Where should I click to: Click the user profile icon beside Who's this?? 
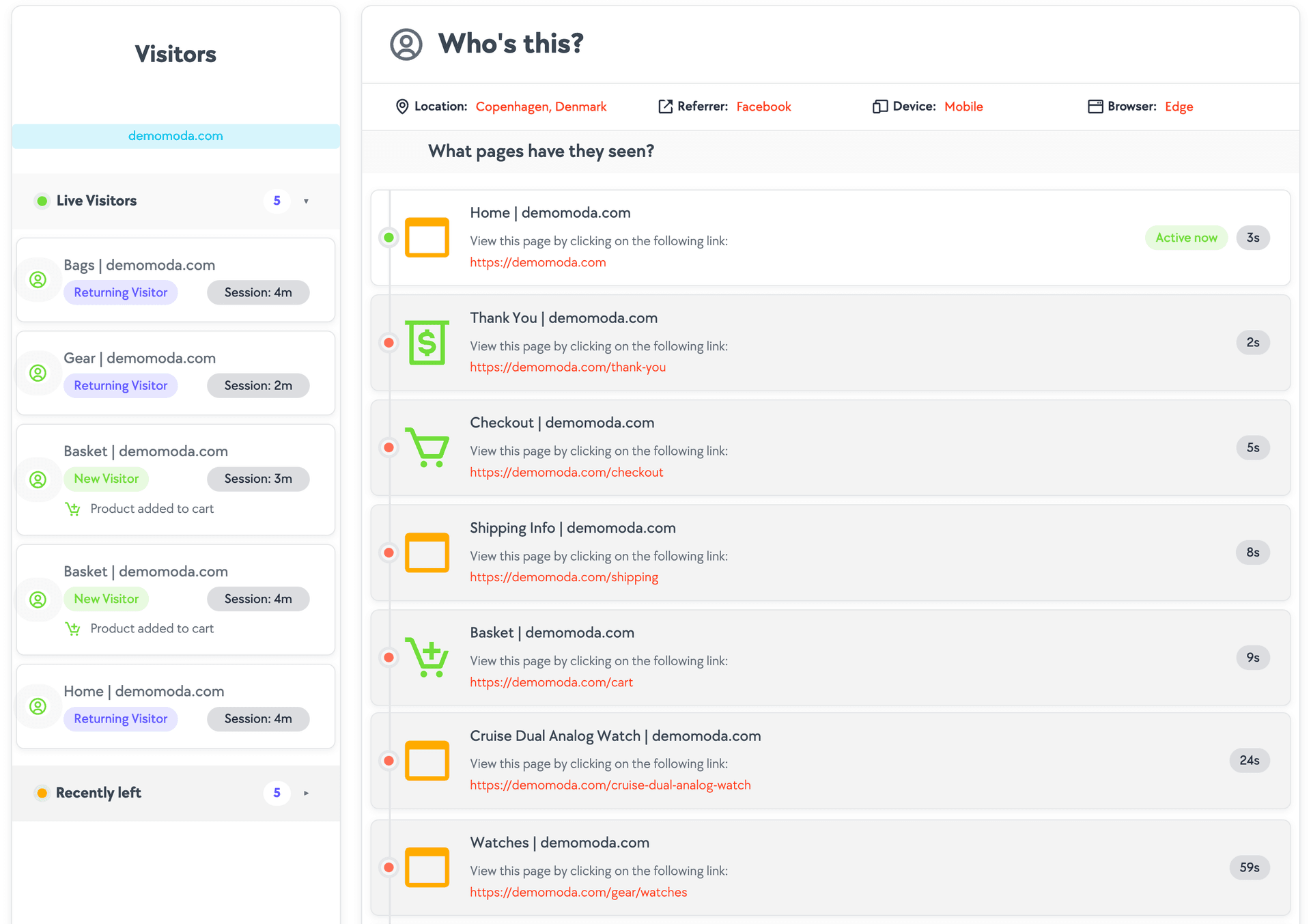click(x=406, y=44)
